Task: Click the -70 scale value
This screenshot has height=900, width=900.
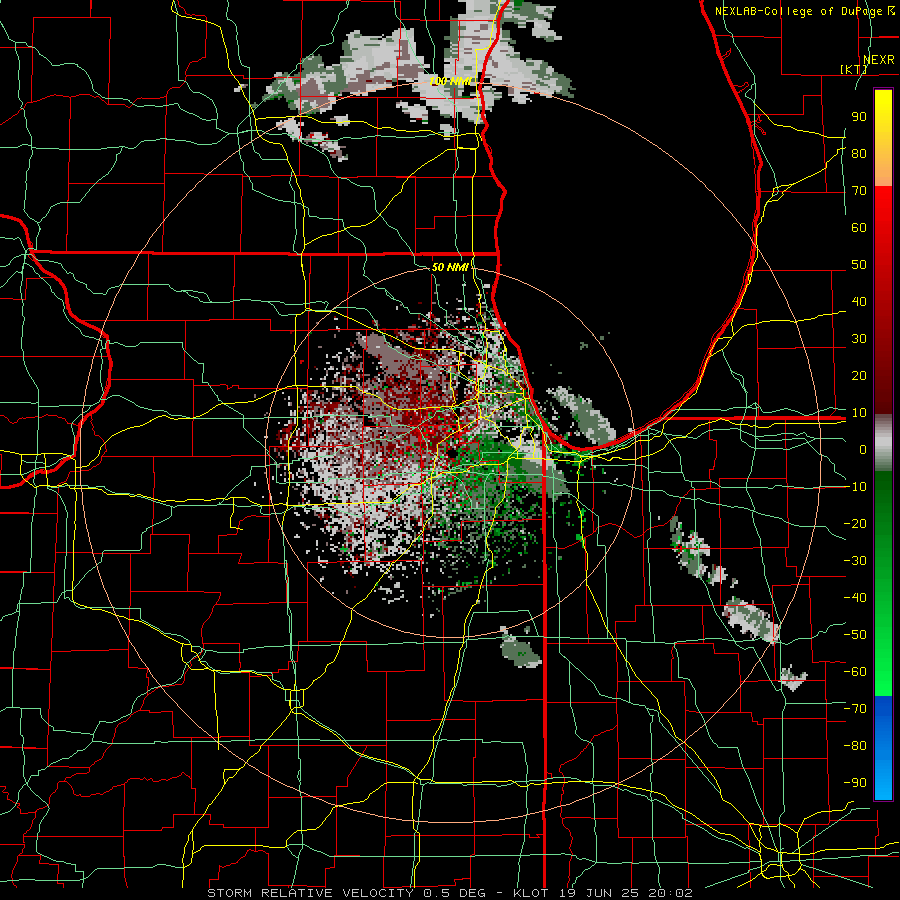Action: 855,708
